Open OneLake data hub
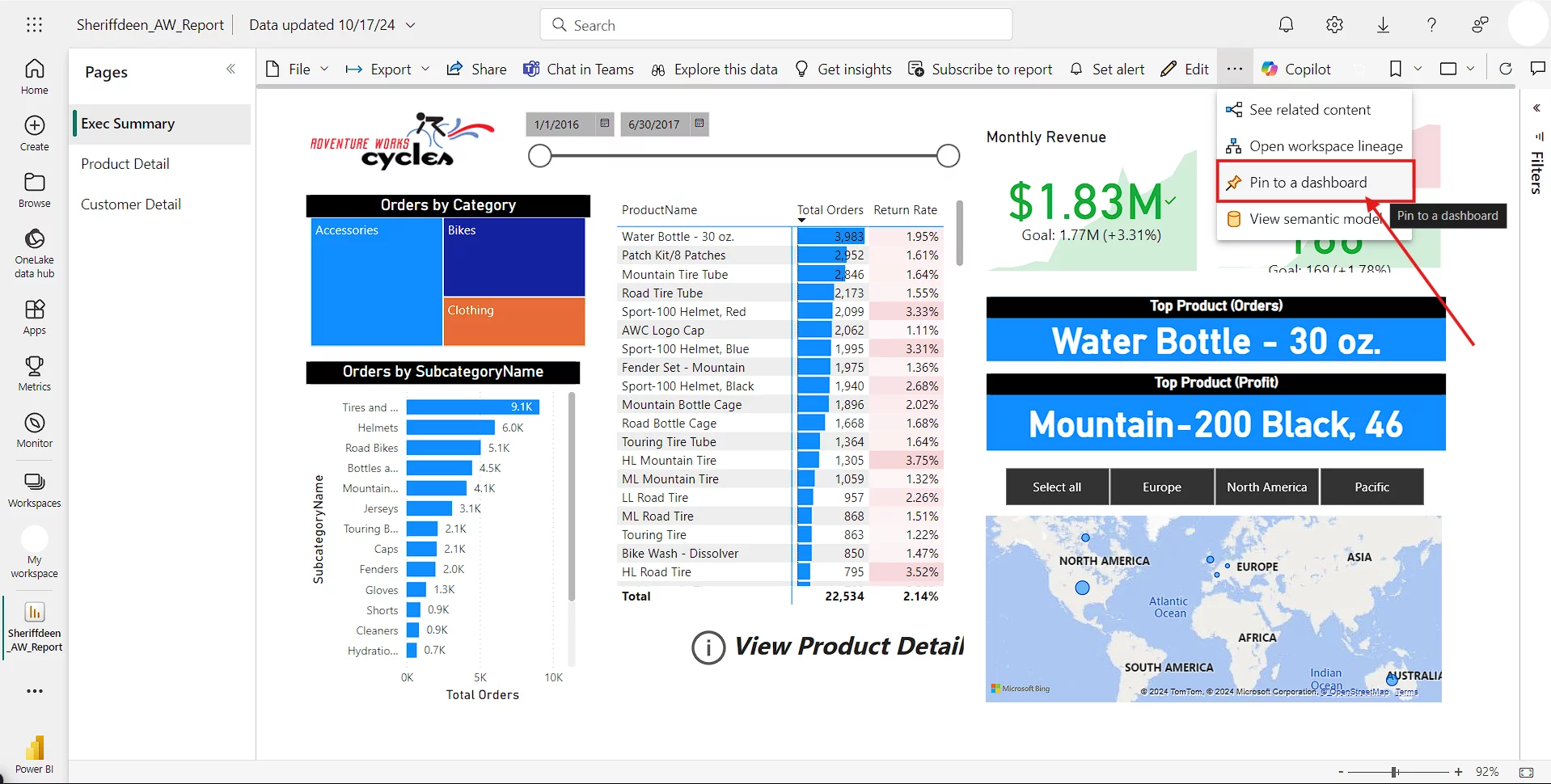 click(x=35, y=253)
